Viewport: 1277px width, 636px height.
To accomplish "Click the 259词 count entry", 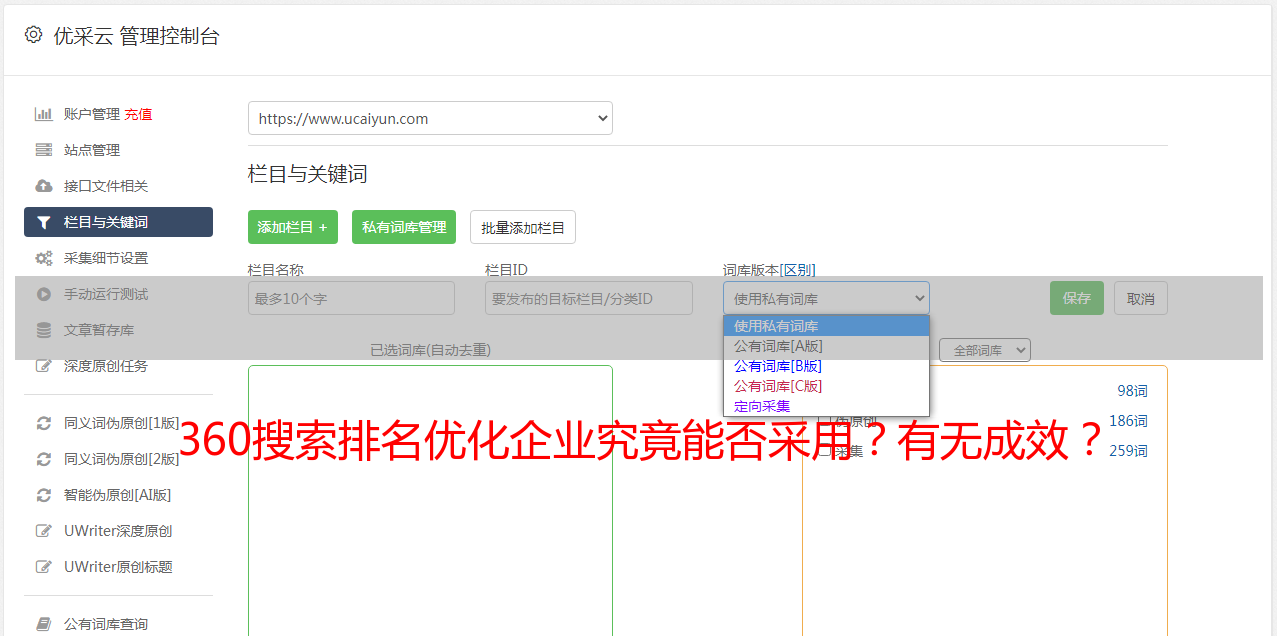I will [1128, 451].
